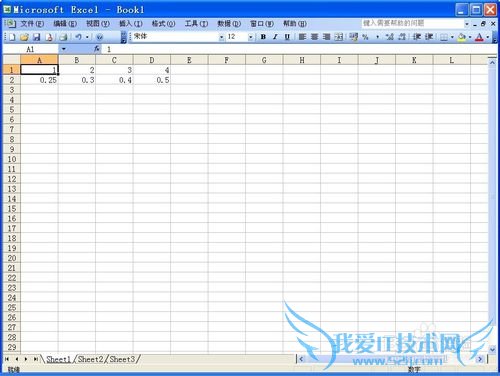Apply borders with the Borders icon
The image size is (500, 376).
(x=444, y=37)
